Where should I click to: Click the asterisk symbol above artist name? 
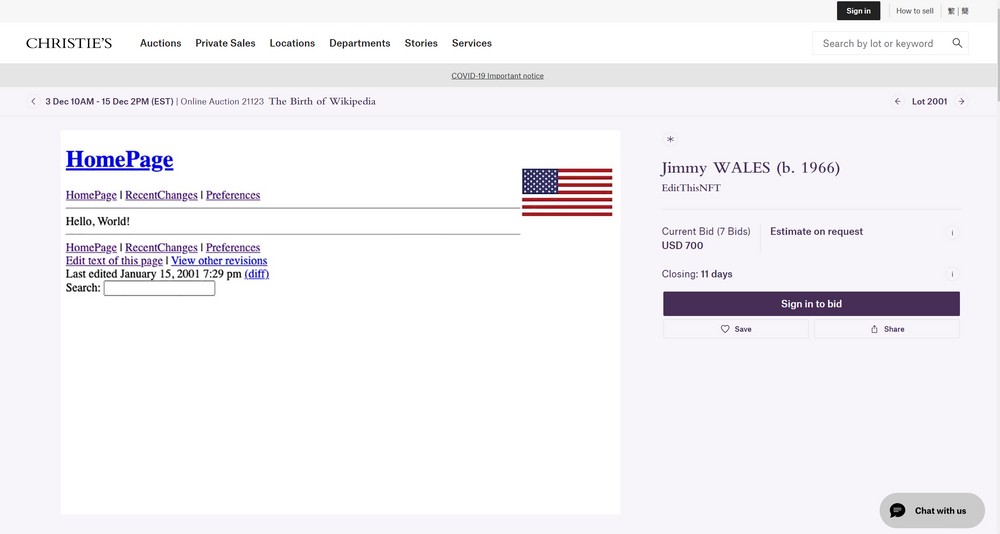(670, 139)
